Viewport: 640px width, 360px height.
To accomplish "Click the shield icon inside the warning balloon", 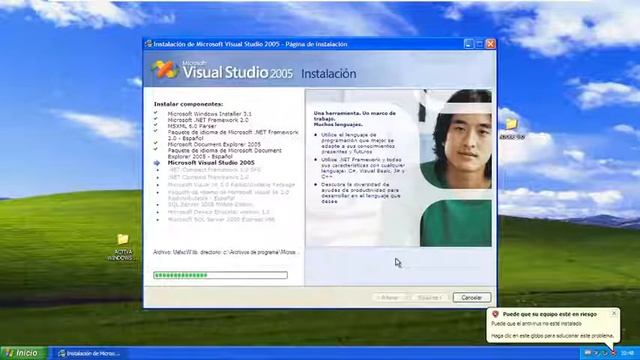I will click(x=496, y=314).
